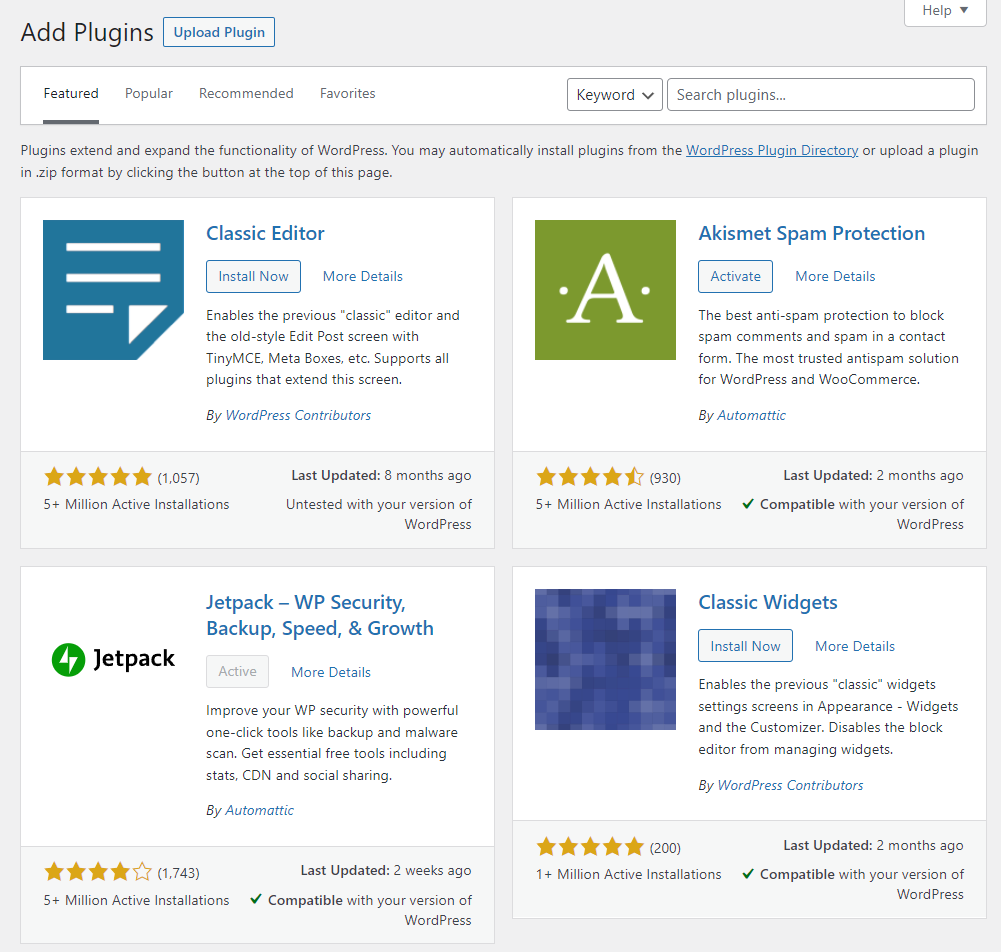This screenshot has height=952, width=1001.
Task: Click the Classic Widgets title link
Action: [x=768, y=602]
